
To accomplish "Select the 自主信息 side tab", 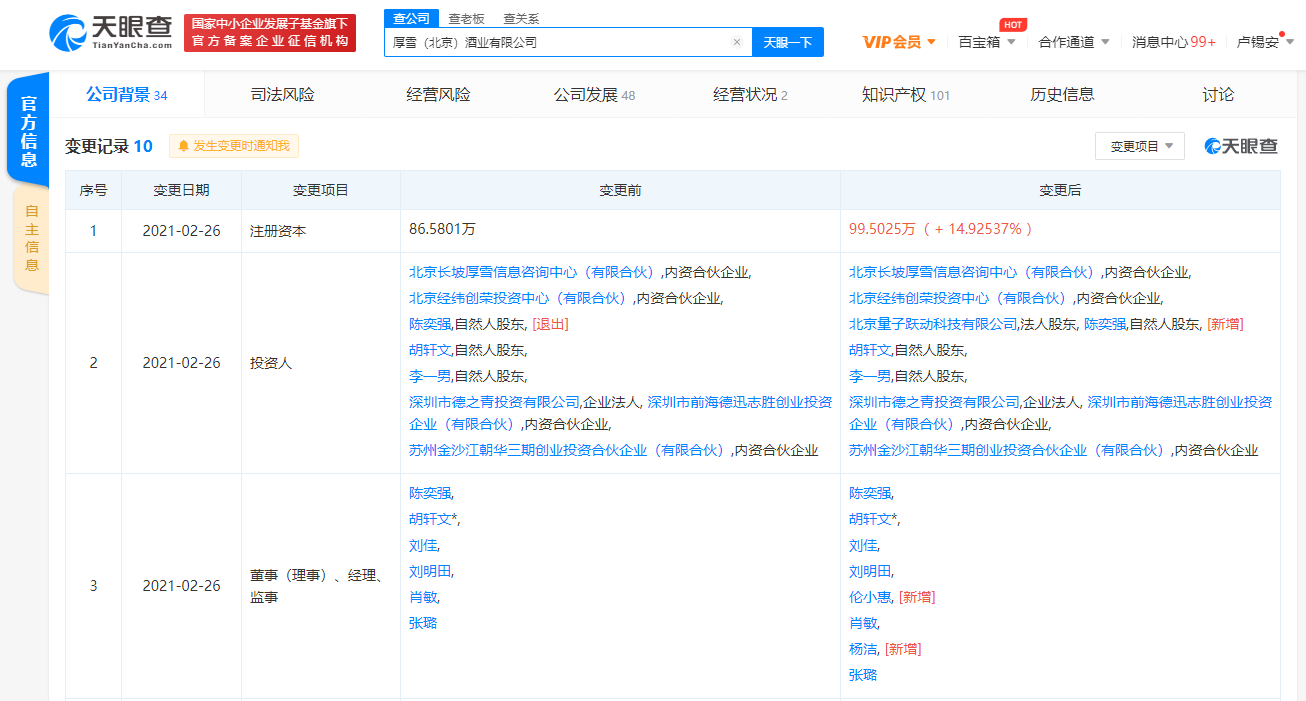I will point(31,238).
